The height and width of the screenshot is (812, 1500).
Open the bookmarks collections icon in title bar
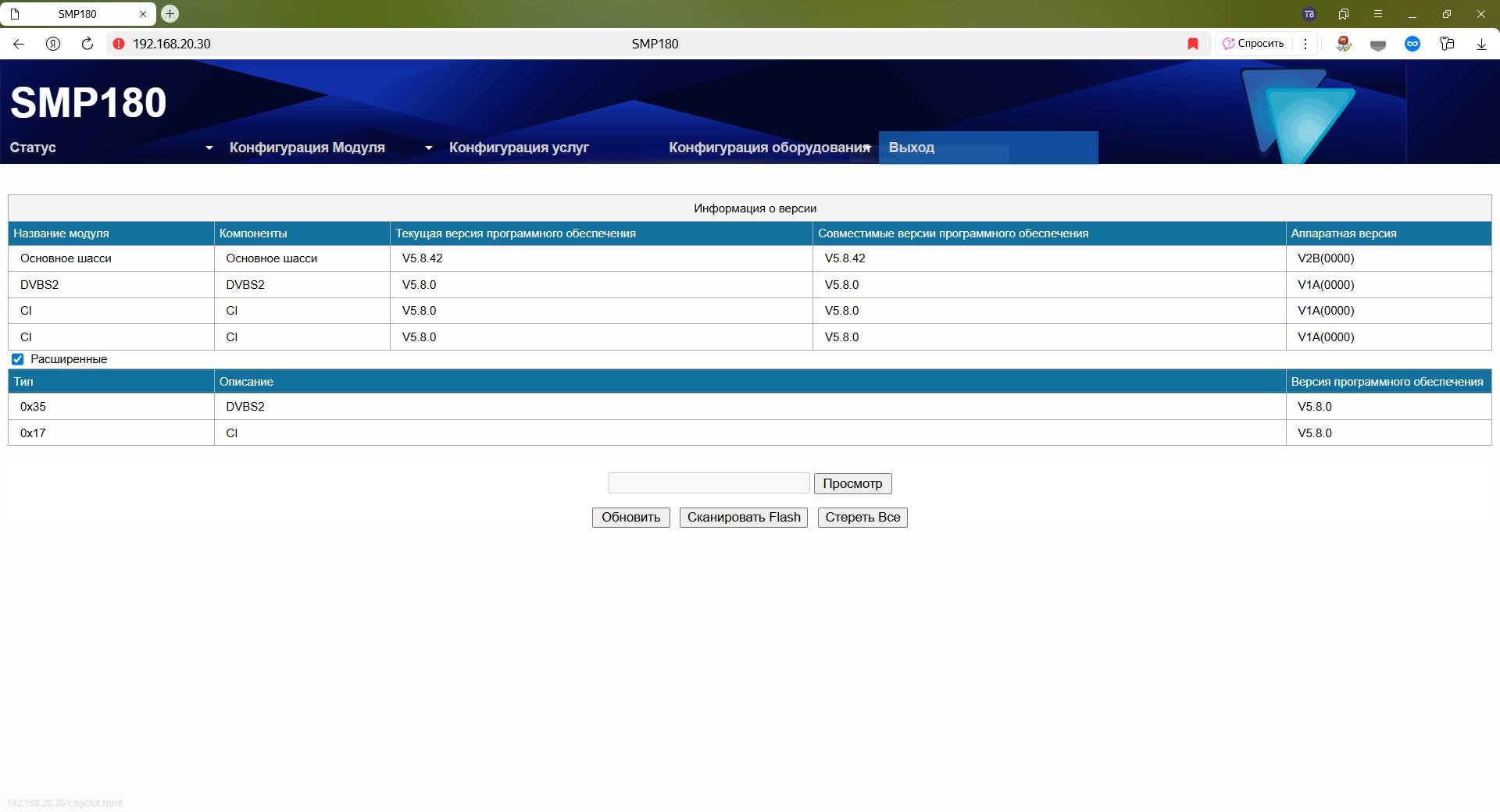pyautogui.click(x=1344, y=14)
